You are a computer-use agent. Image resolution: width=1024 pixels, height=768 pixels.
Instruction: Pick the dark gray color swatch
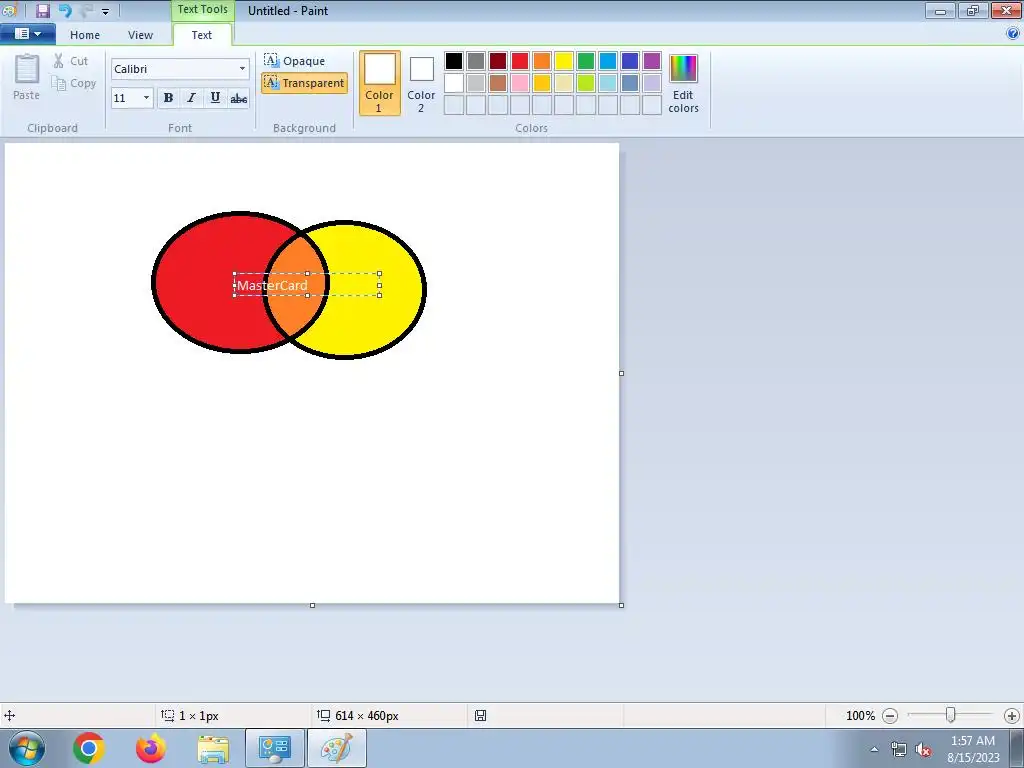pyautogui.click(x=476, y=61)
